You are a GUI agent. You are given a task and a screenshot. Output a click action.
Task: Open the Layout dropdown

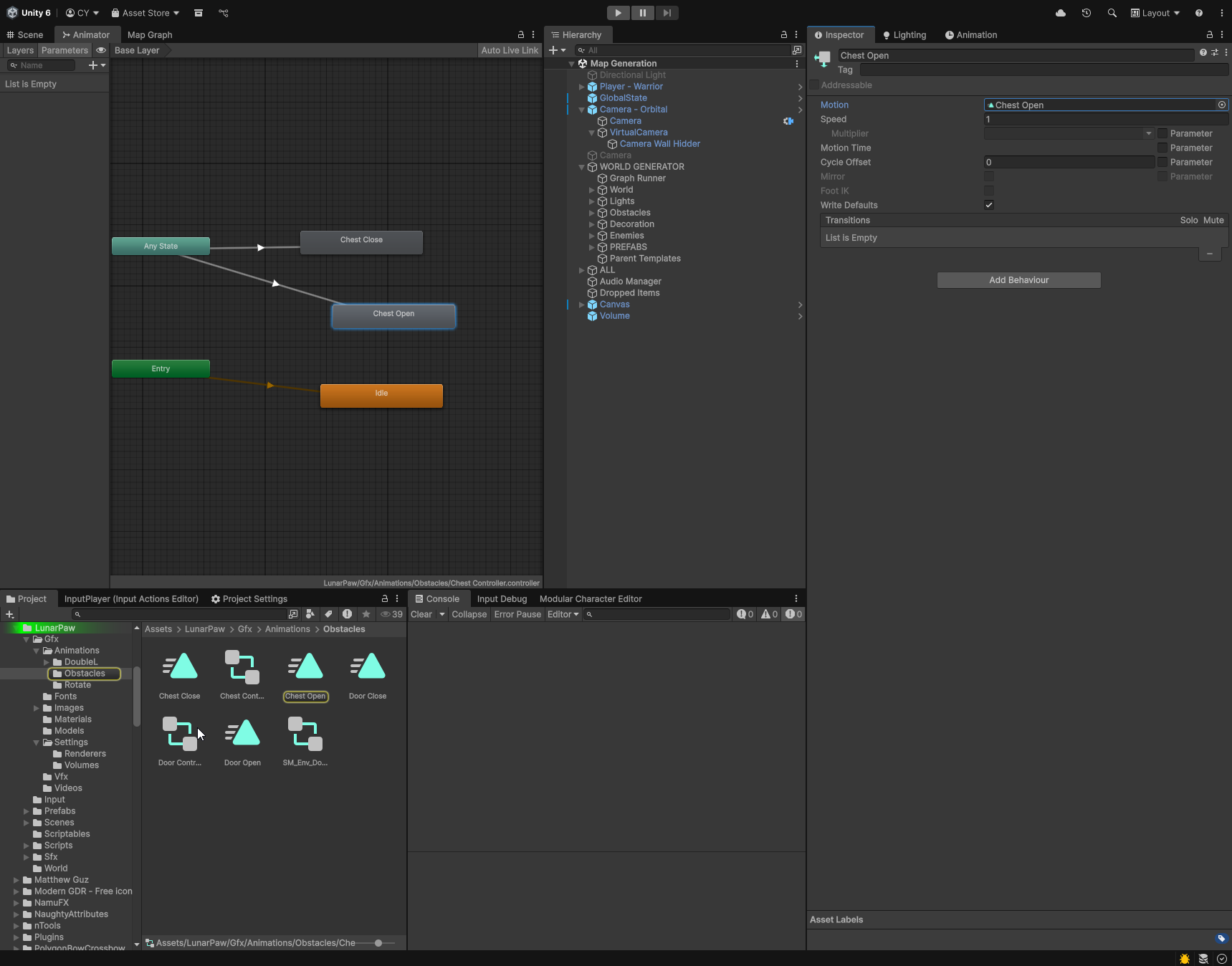click(1155, 13)
